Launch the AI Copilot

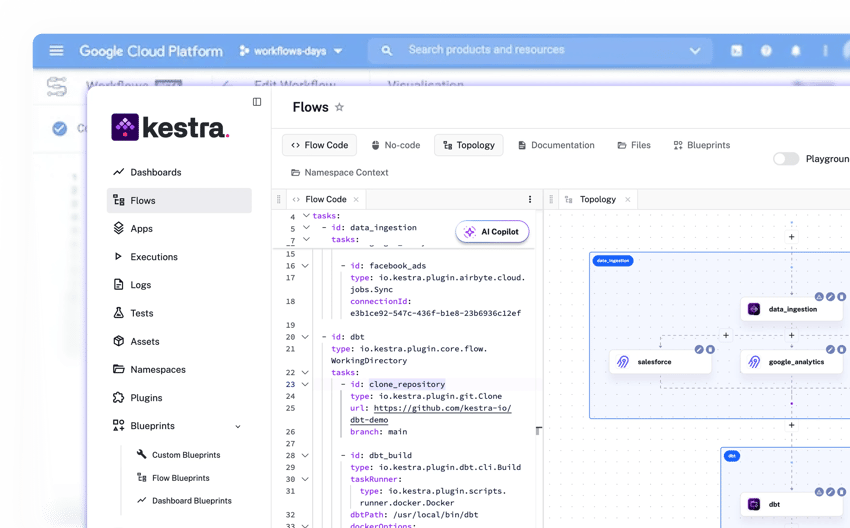click(x=492, y=232)
